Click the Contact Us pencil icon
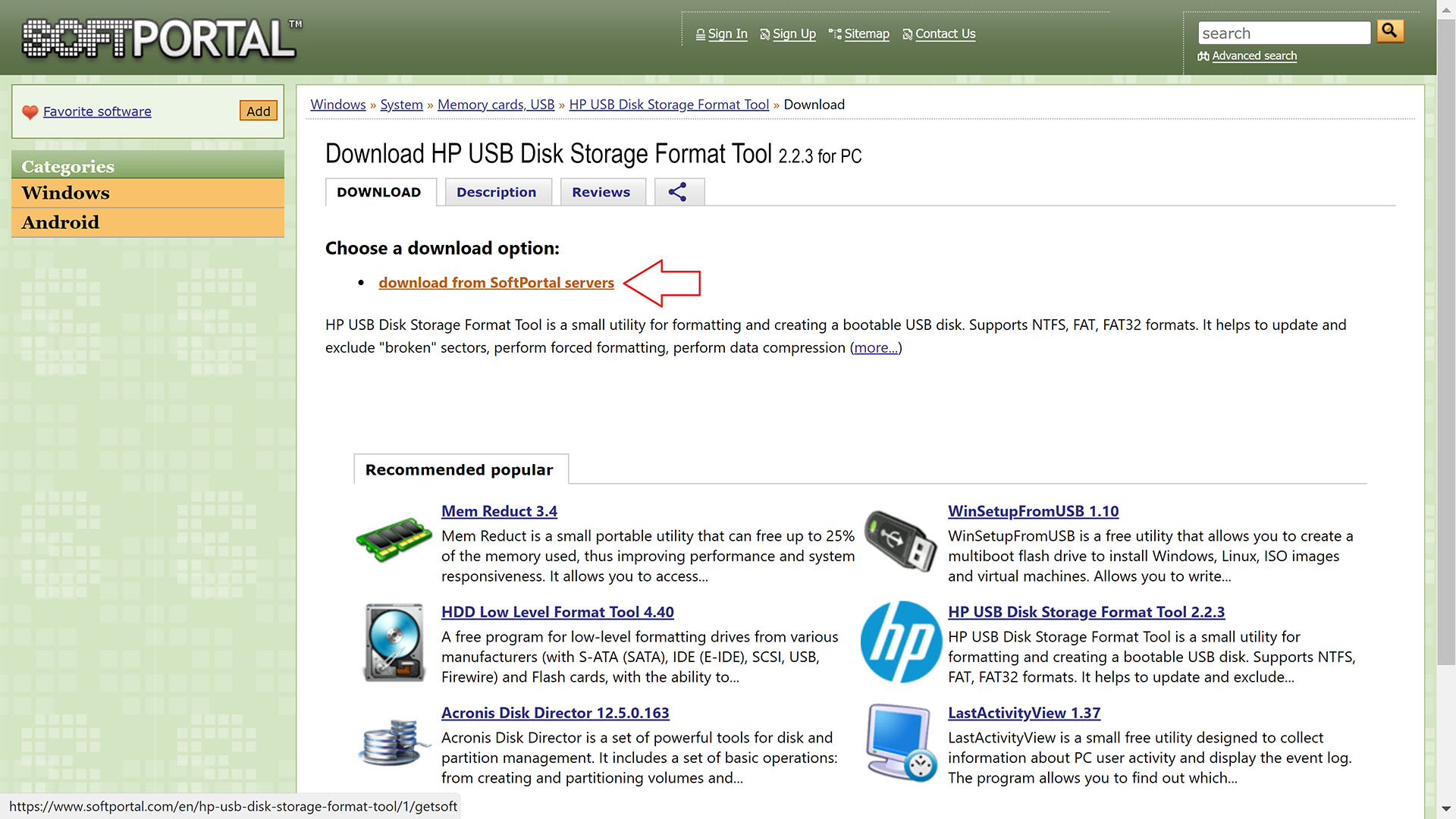The image size is (1456, 819). click(907, 35)
